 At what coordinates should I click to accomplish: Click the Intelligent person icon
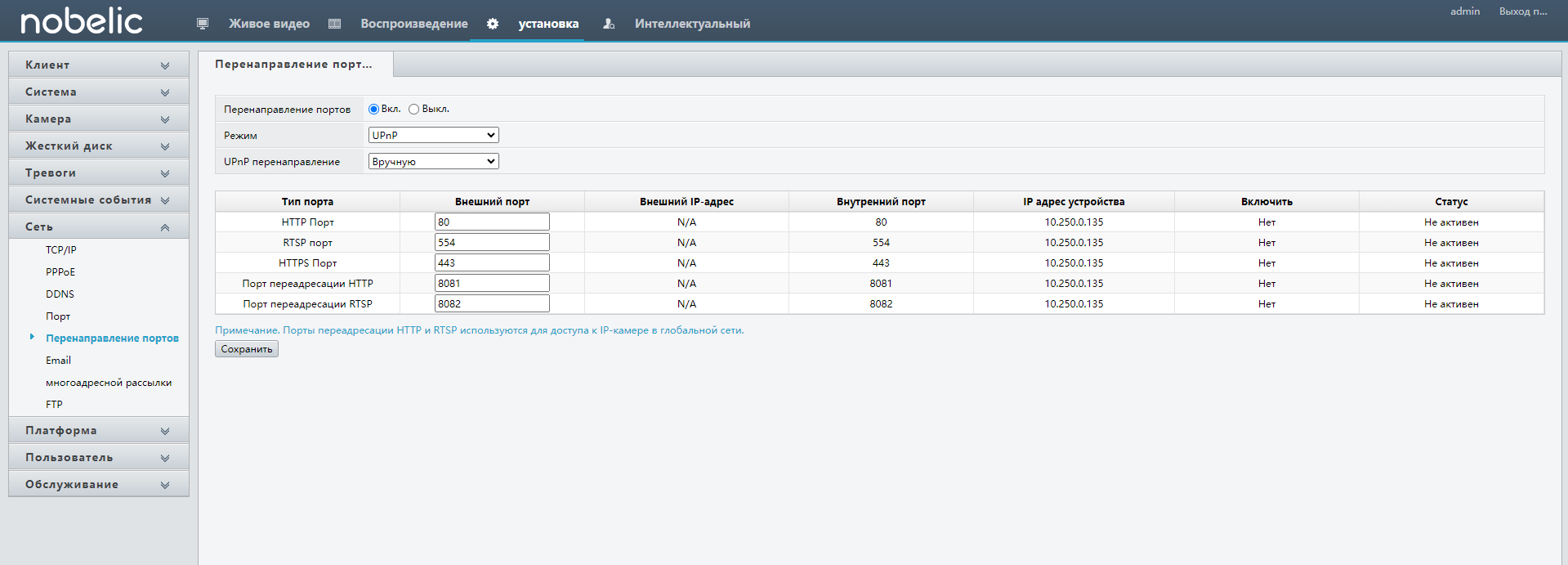point(609,24)
